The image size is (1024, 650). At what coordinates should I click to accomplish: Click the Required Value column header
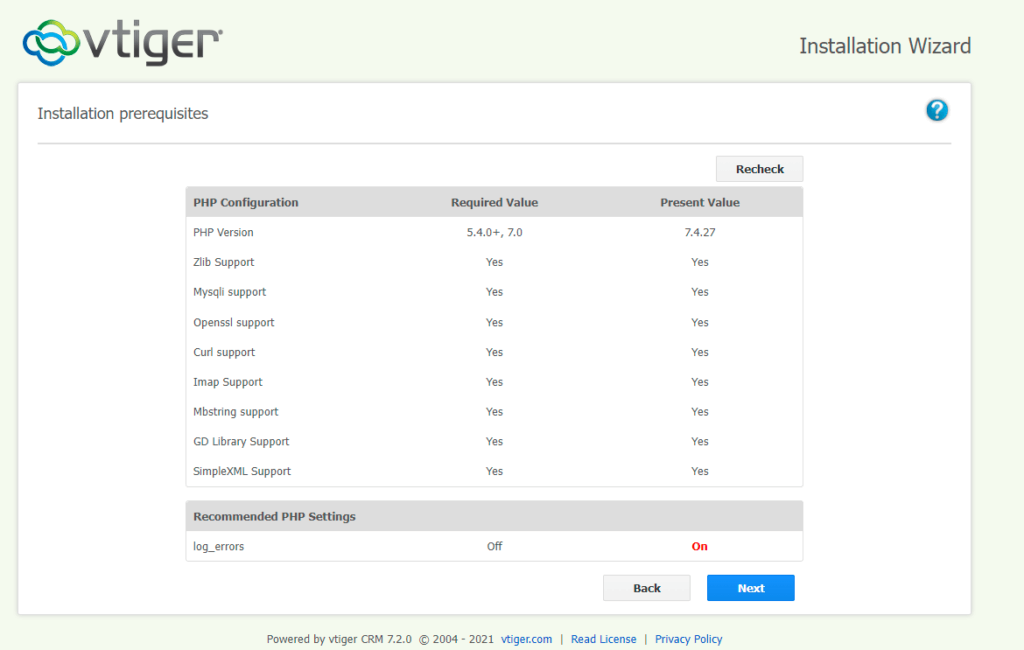494,203
